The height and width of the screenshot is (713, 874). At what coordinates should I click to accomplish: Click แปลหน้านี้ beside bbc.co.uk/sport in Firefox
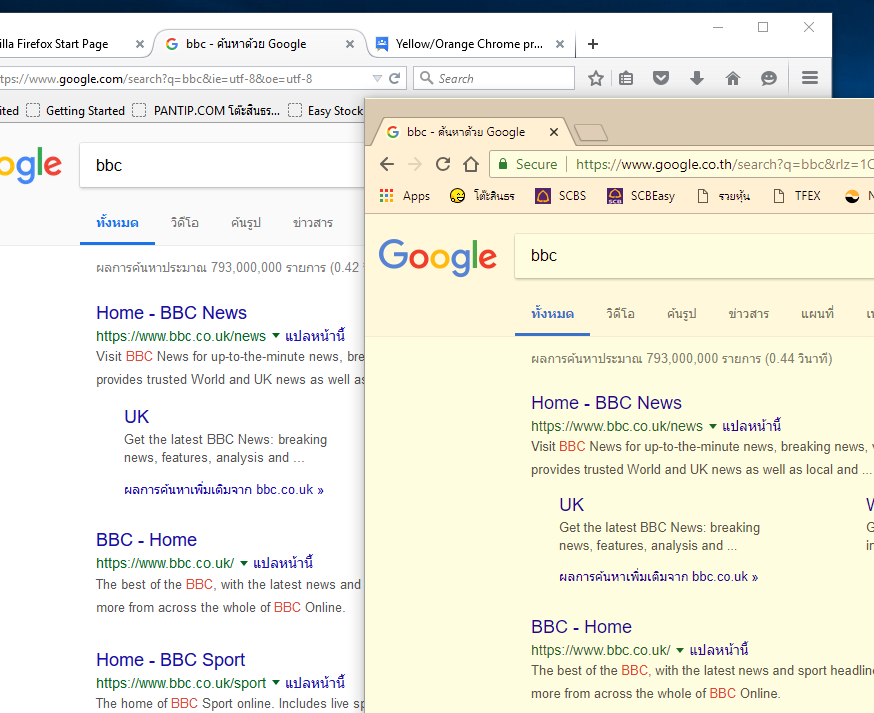315,683
